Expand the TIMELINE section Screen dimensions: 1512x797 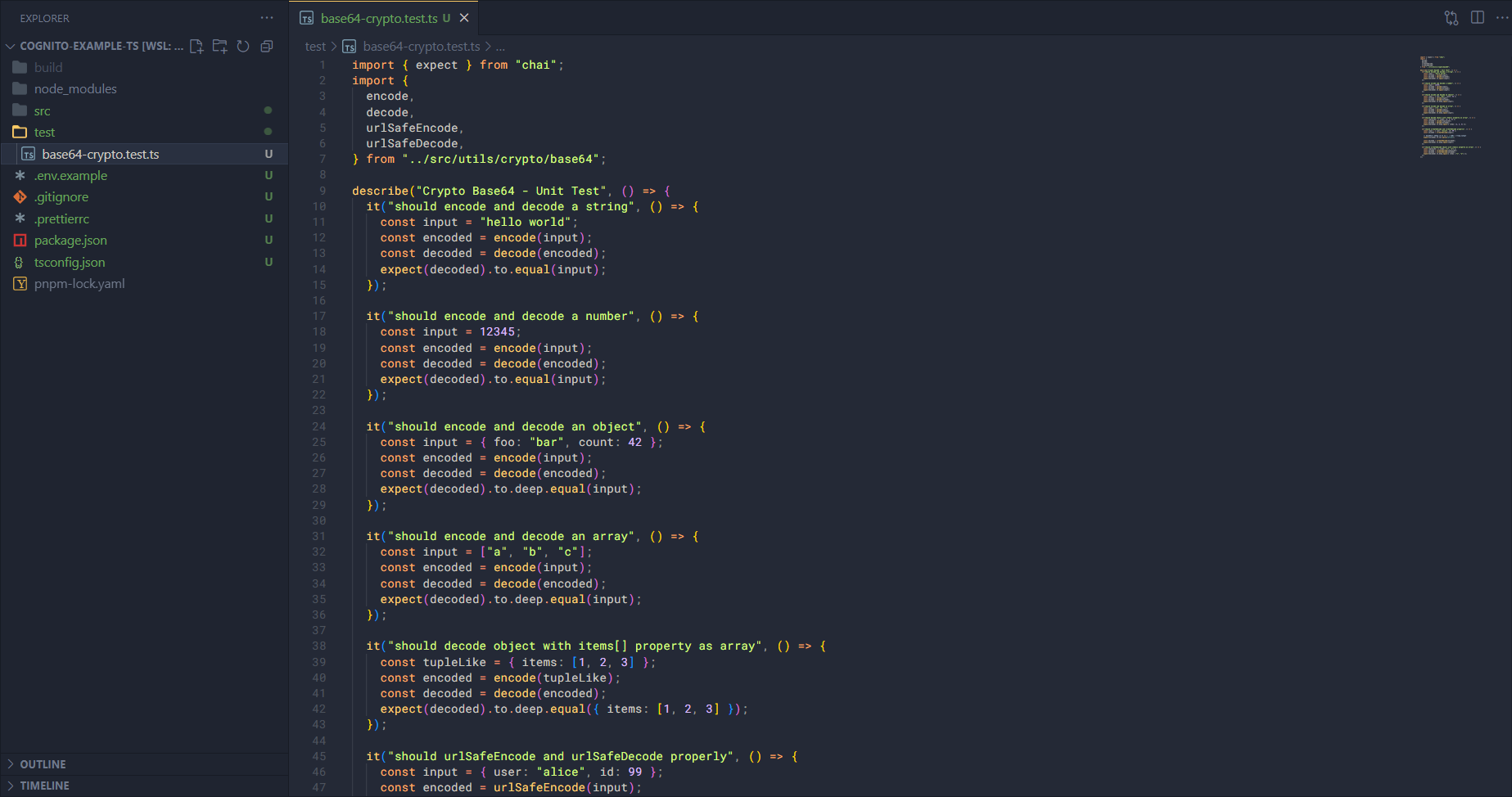pyautogui.click(x=44, y=786)
